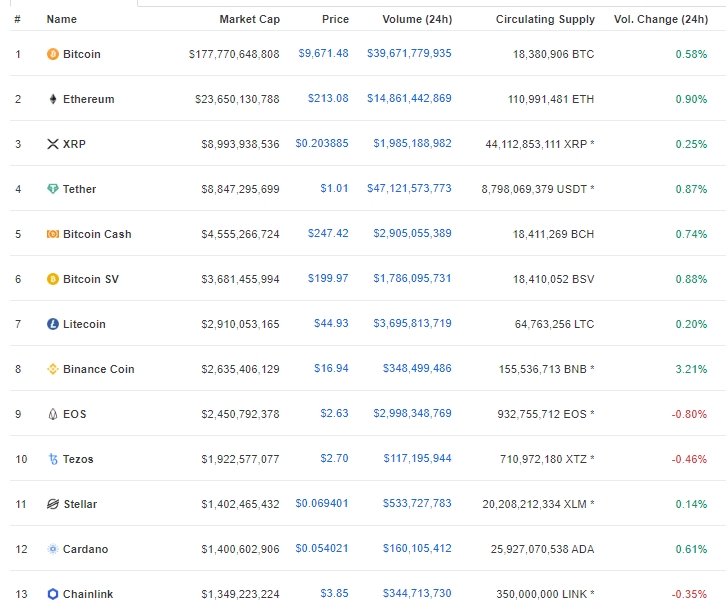Open the EOS name link

tap(75, 414)
